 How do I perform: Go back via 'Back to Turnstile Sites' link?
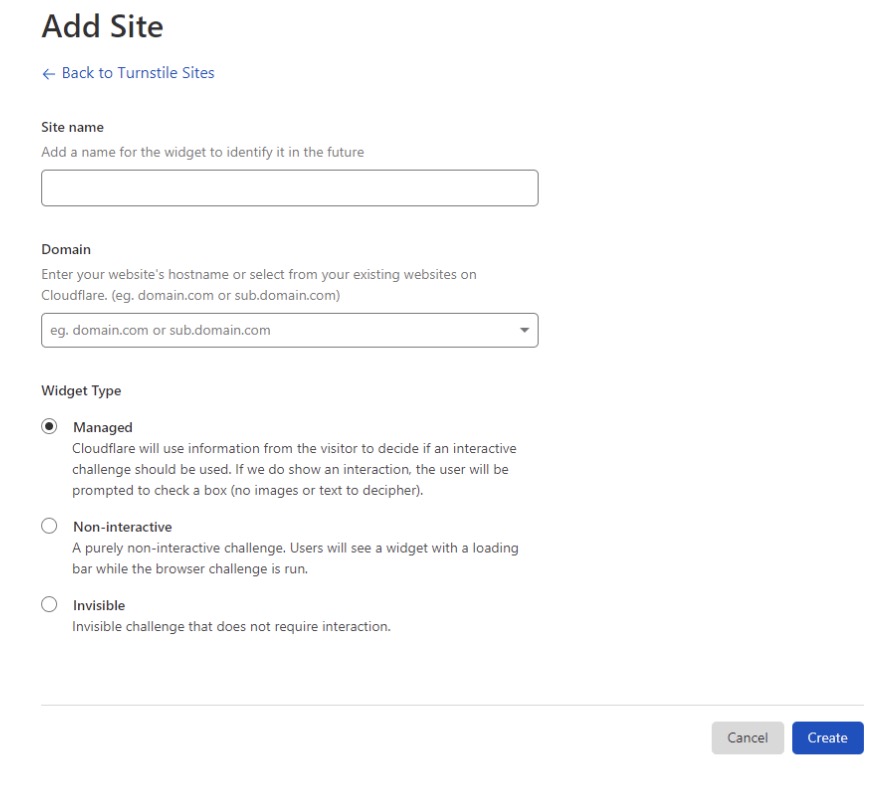(137, 73)
